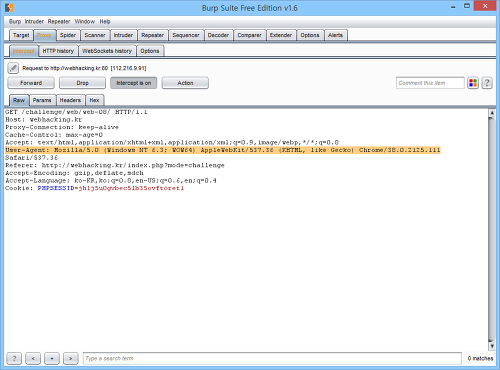
Task: Open the Repeater menu in menu bar
Action: tap(59, 21)
